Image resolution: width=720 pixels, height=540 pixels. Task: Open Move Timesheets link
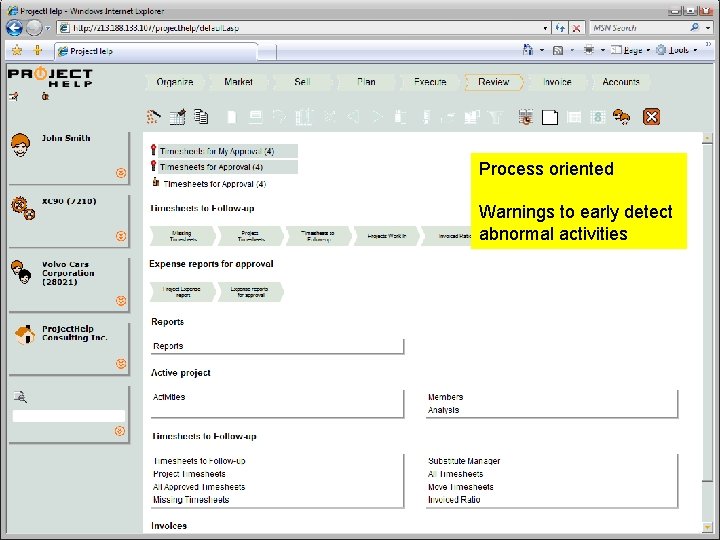(x=461, y=487)
